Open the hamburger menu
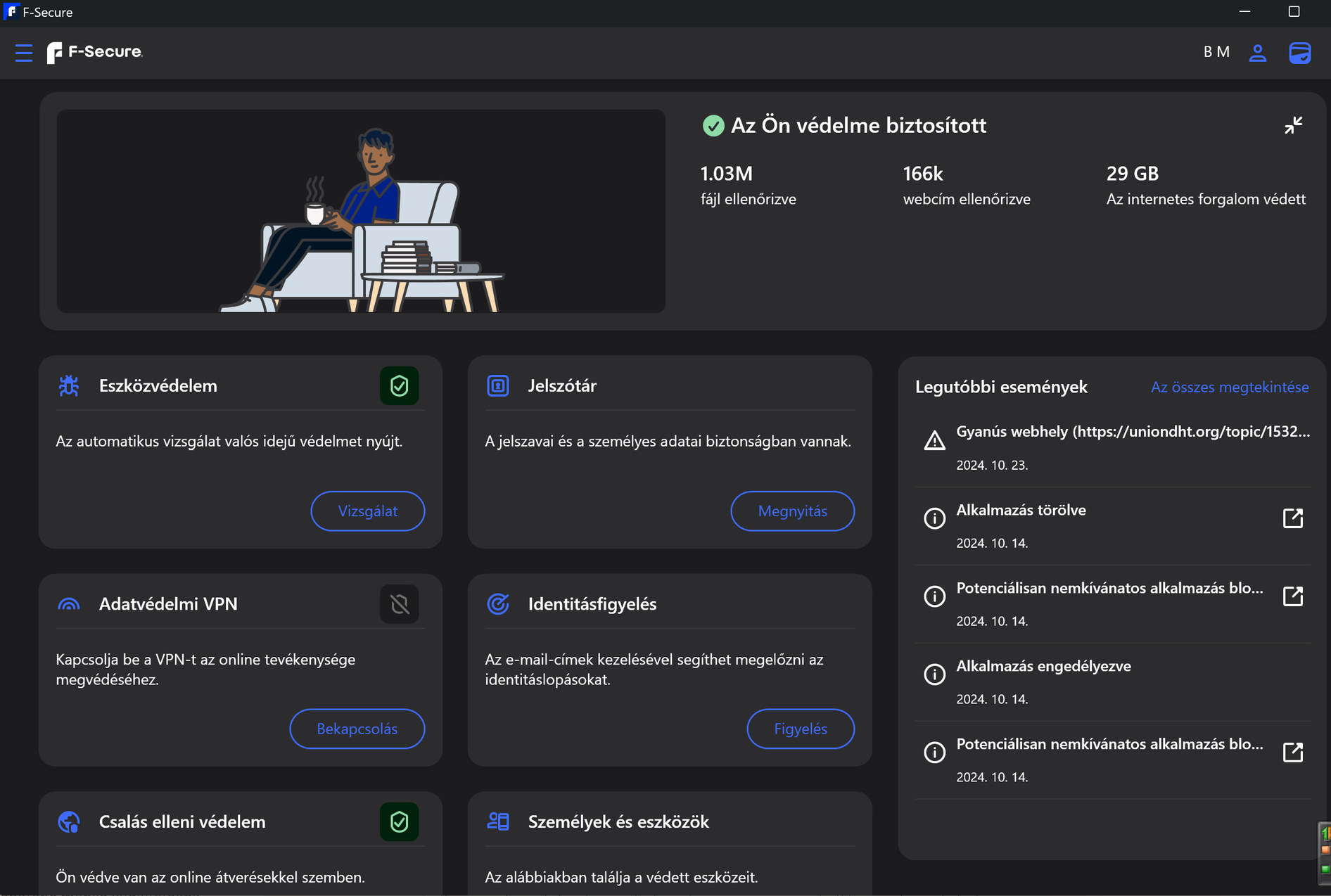 23,53
